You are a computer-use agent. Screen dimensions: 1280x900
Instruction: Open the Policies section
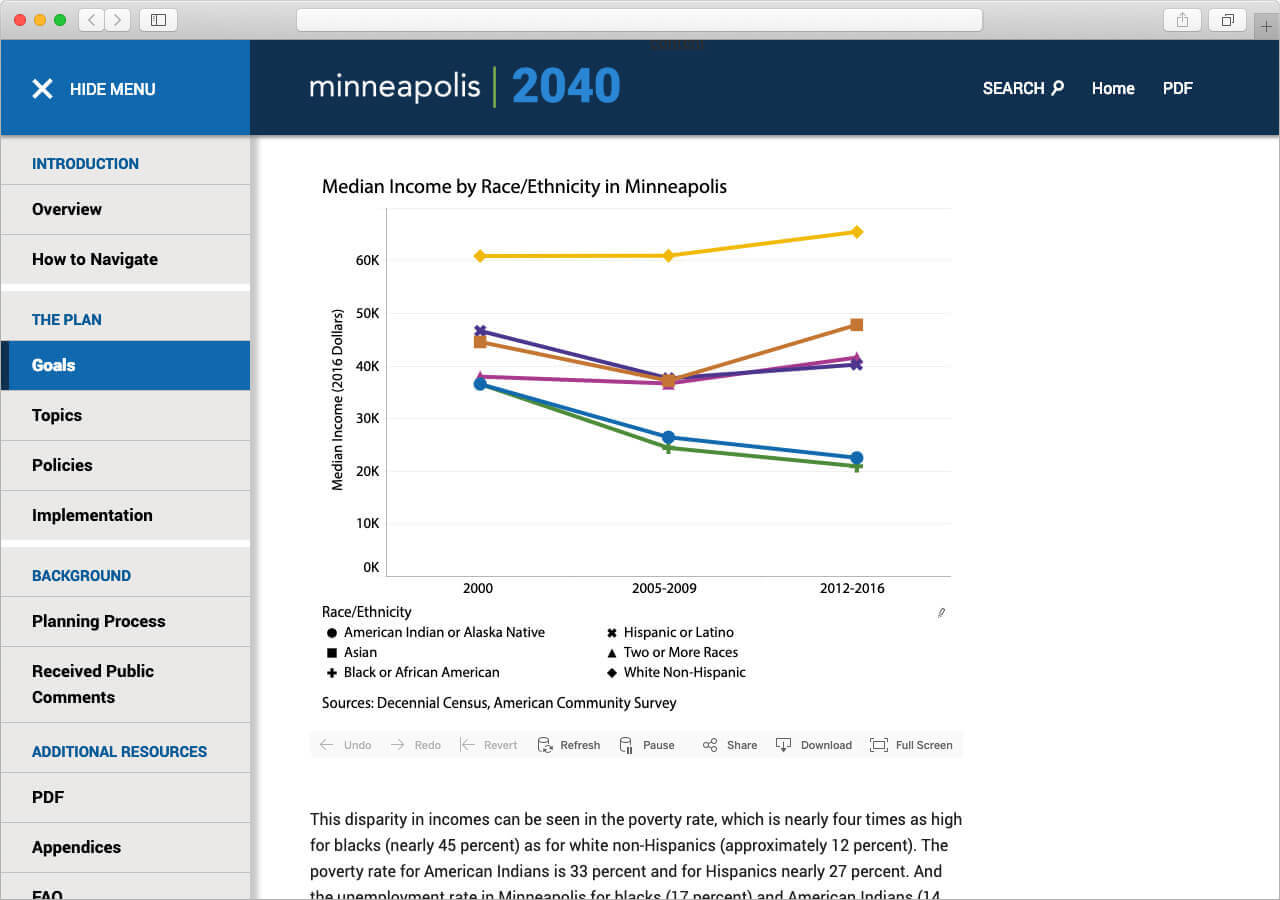pyautogui.click(x=125, y=465)
